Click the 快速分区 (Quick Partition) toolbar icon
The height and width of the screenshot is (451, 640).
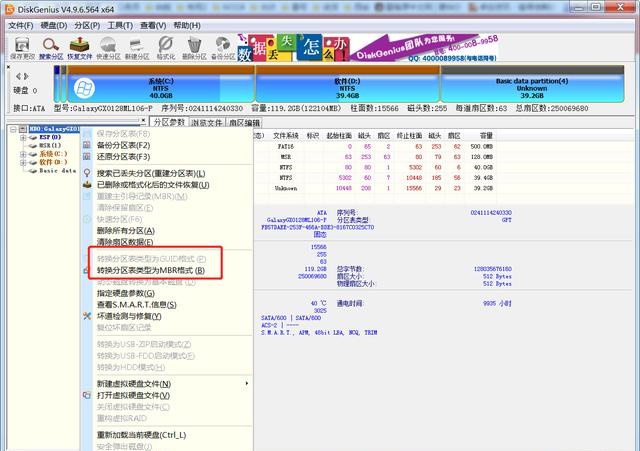pos(109,48)
